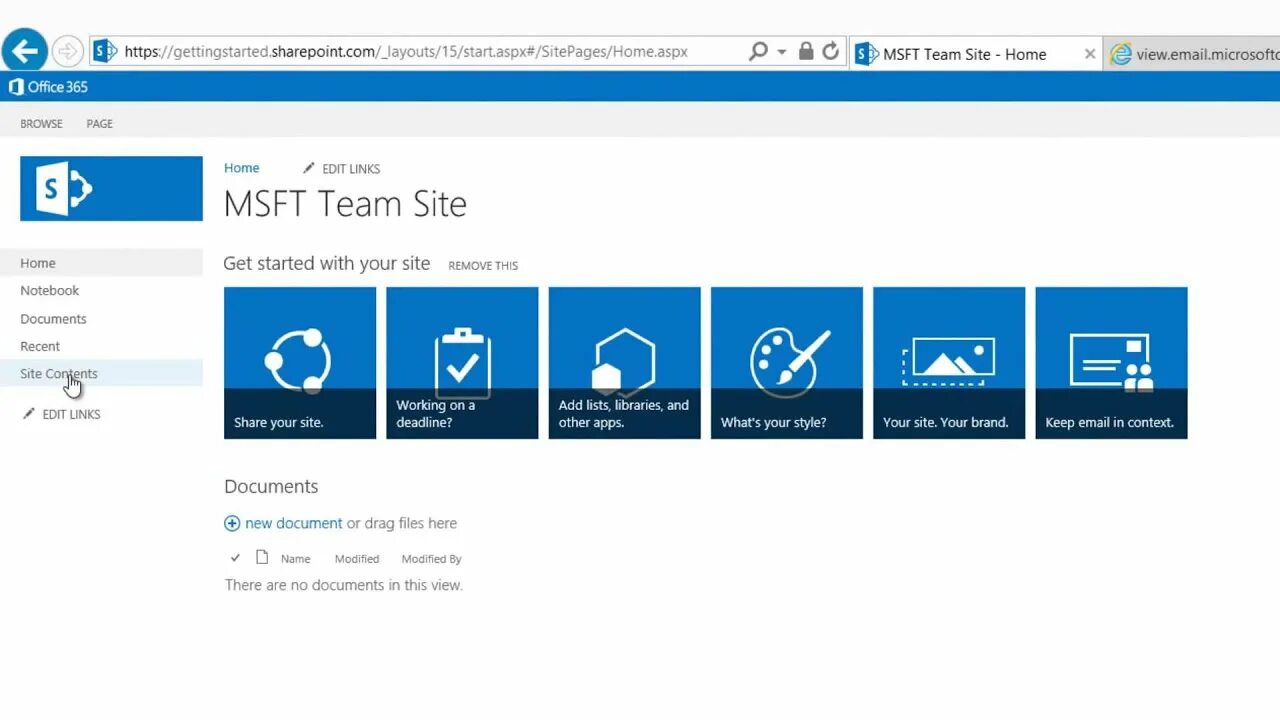1280x720 pixels.
Task: Click the Home link in the top navigation
Action: pyautogui.click(x=241, y=168)
